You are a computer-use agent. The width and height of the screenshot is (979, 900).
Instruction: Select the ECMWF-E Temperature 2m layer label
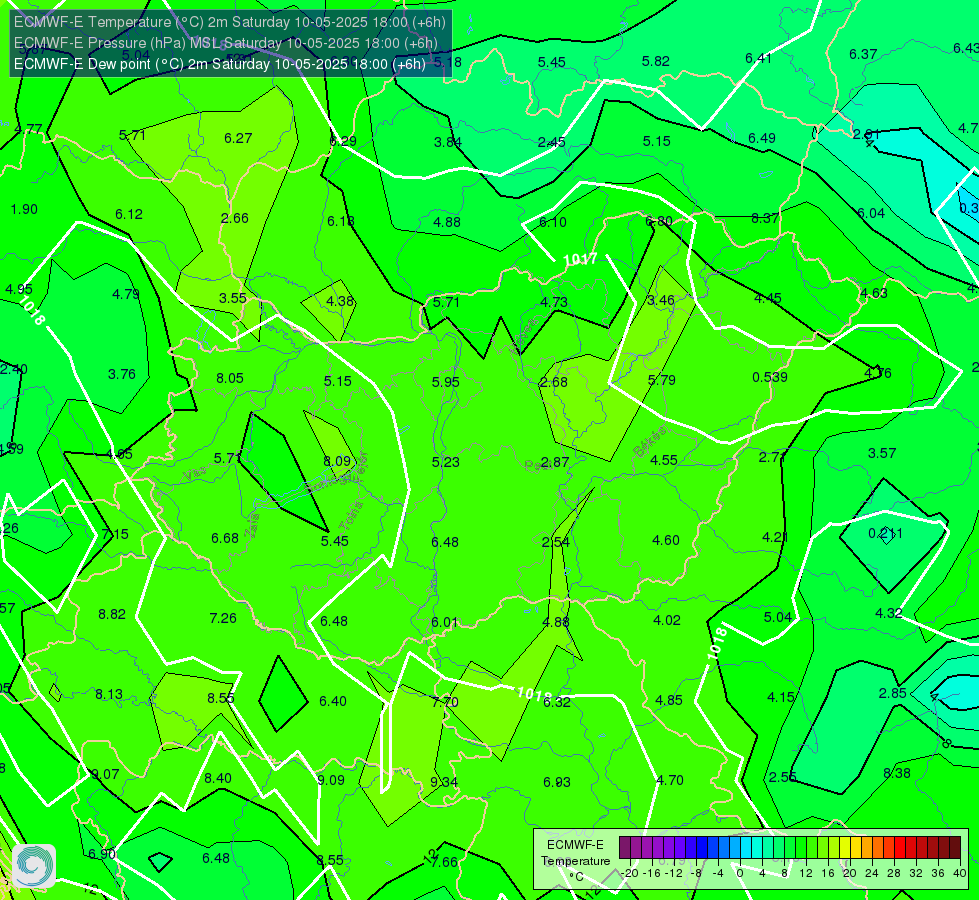[x=230, y=22]
